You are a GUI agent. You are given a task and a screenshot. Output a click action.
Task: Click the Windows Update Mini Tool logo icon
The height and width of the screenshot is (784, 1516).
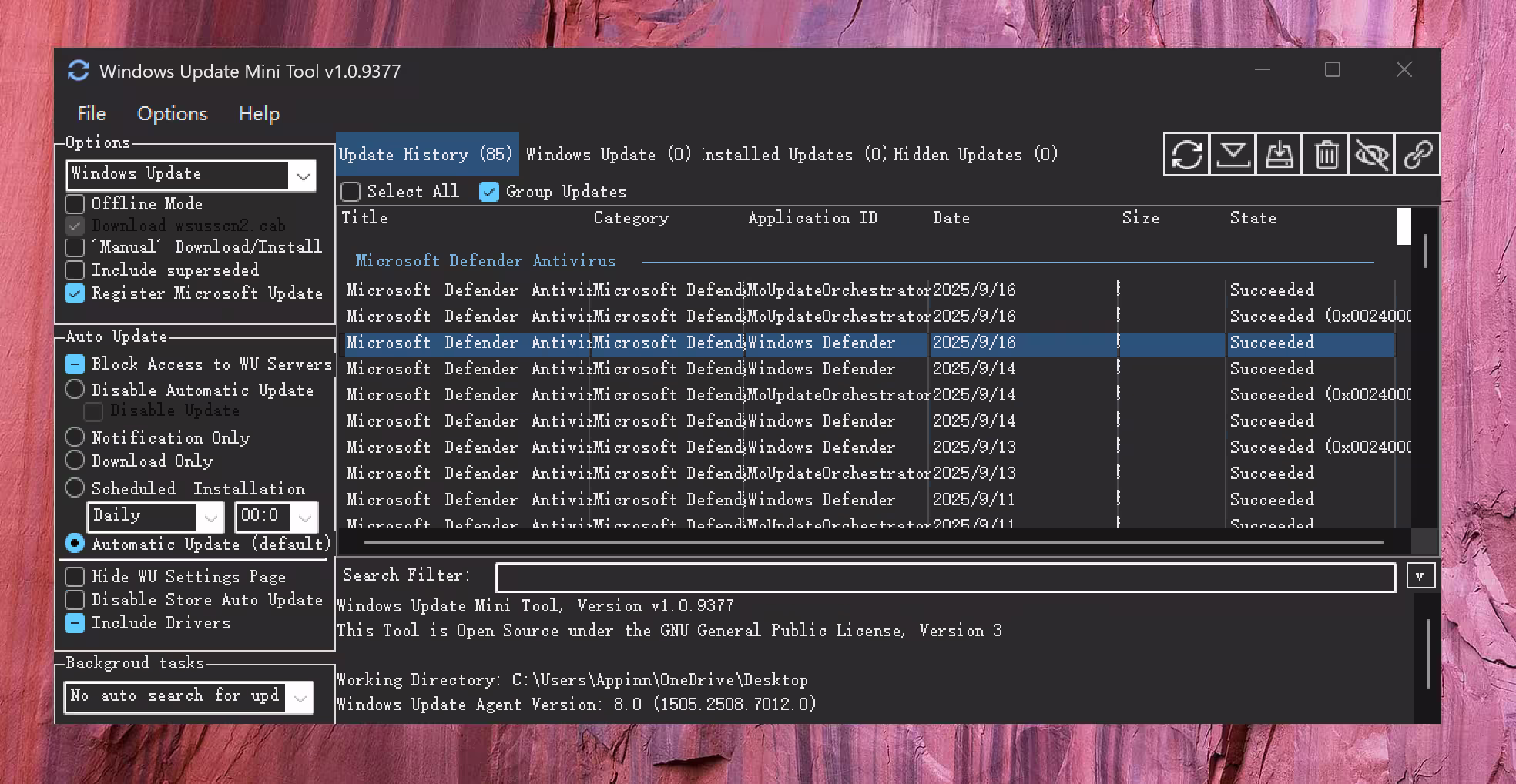(x=77, y=71)
